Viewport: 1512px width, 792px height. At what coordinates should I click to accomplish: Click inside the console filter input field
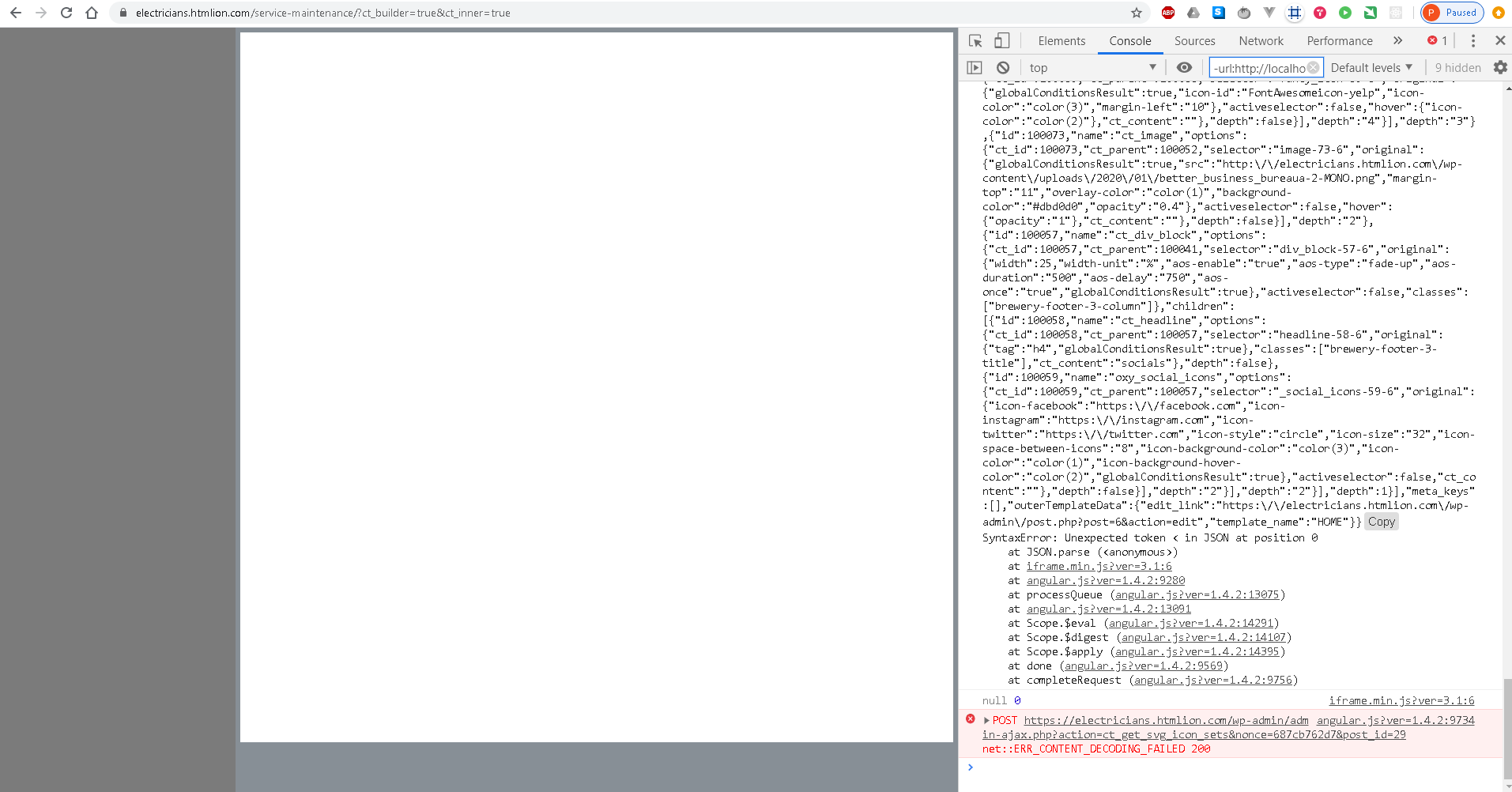click(x=1259, y=67)
